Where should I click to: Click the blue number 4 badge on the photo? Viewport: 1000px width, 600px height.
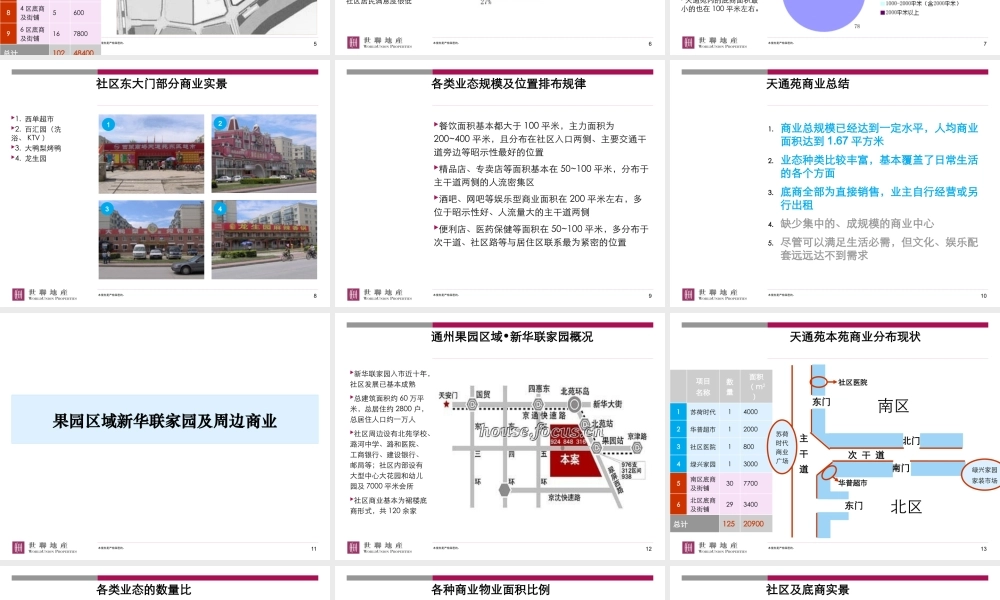[220, 209]
